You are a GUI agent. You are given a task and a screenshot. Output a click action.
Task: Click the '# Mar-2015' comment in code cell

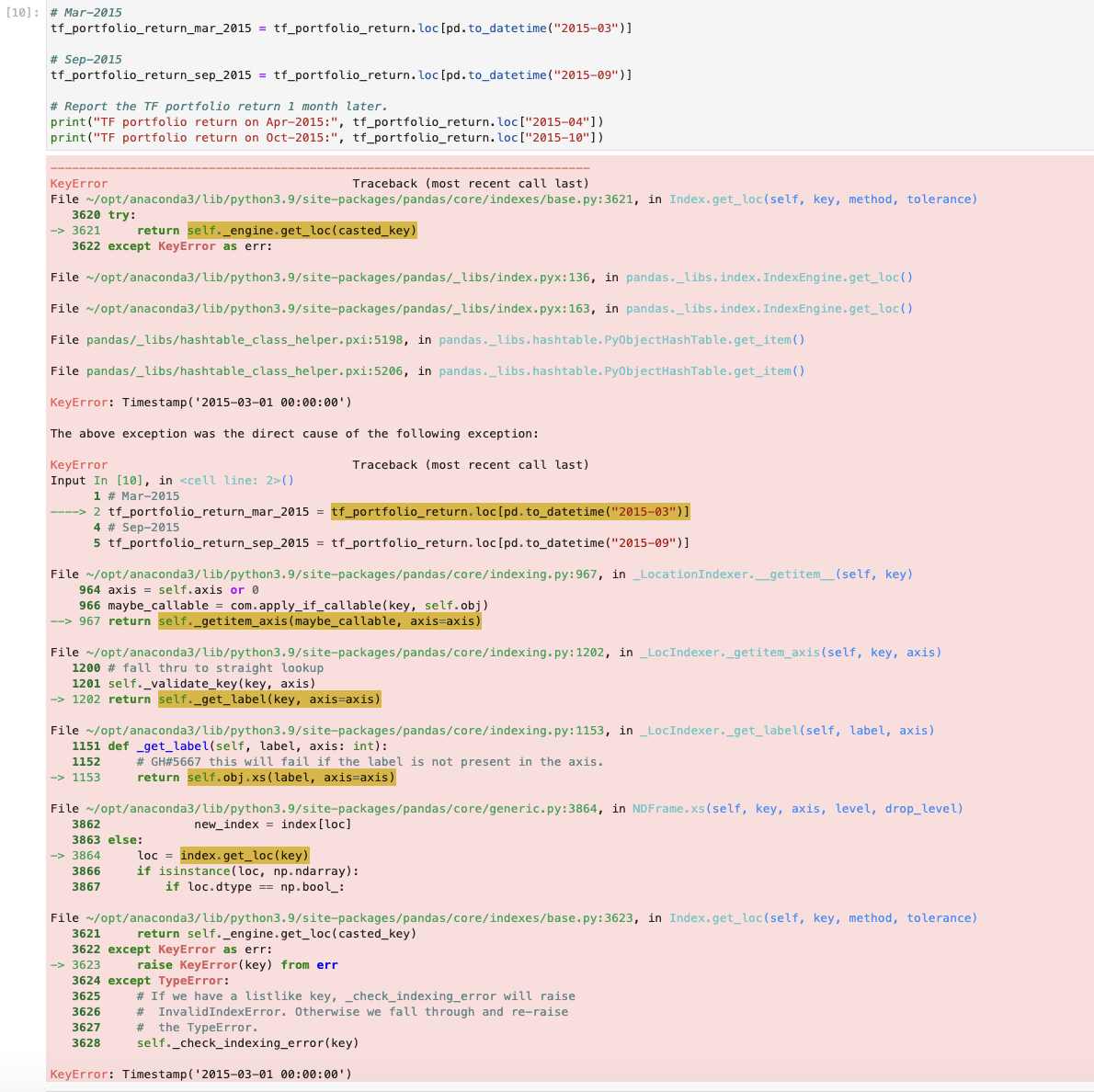tap(85, 13)
